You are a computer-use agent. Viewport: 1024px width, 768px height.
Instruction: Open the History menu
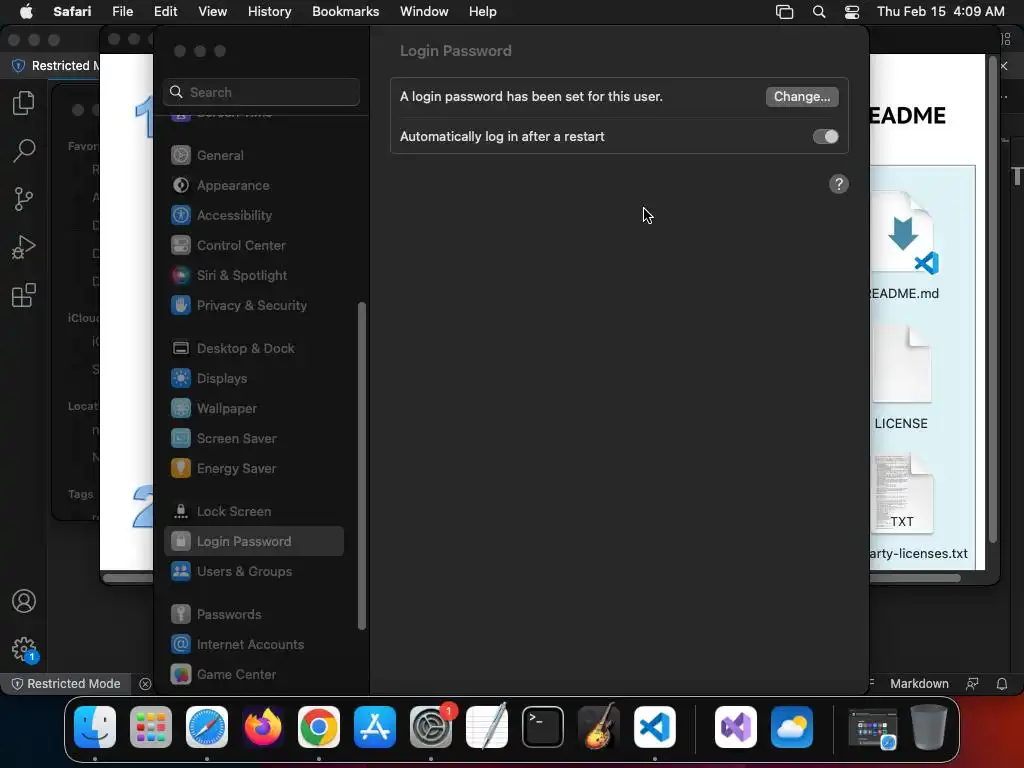[x=269, y=12]
